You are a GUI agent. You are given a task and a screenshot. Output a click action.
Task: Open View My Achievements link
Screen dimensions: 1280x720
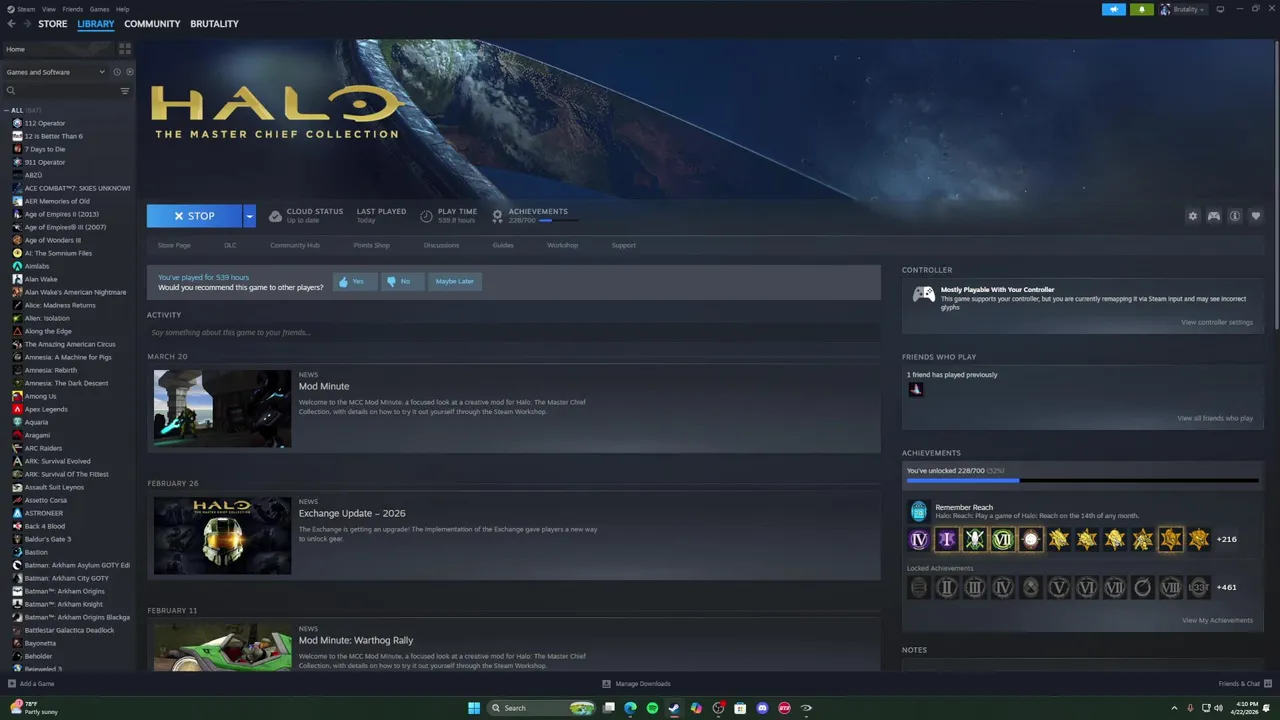1217,620
